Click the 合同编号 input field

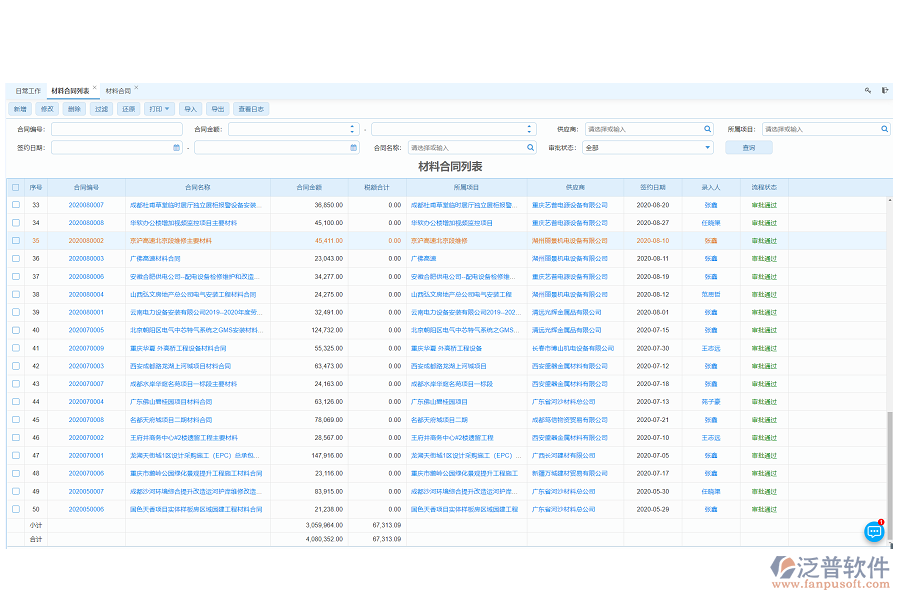(x=116, y=129)
